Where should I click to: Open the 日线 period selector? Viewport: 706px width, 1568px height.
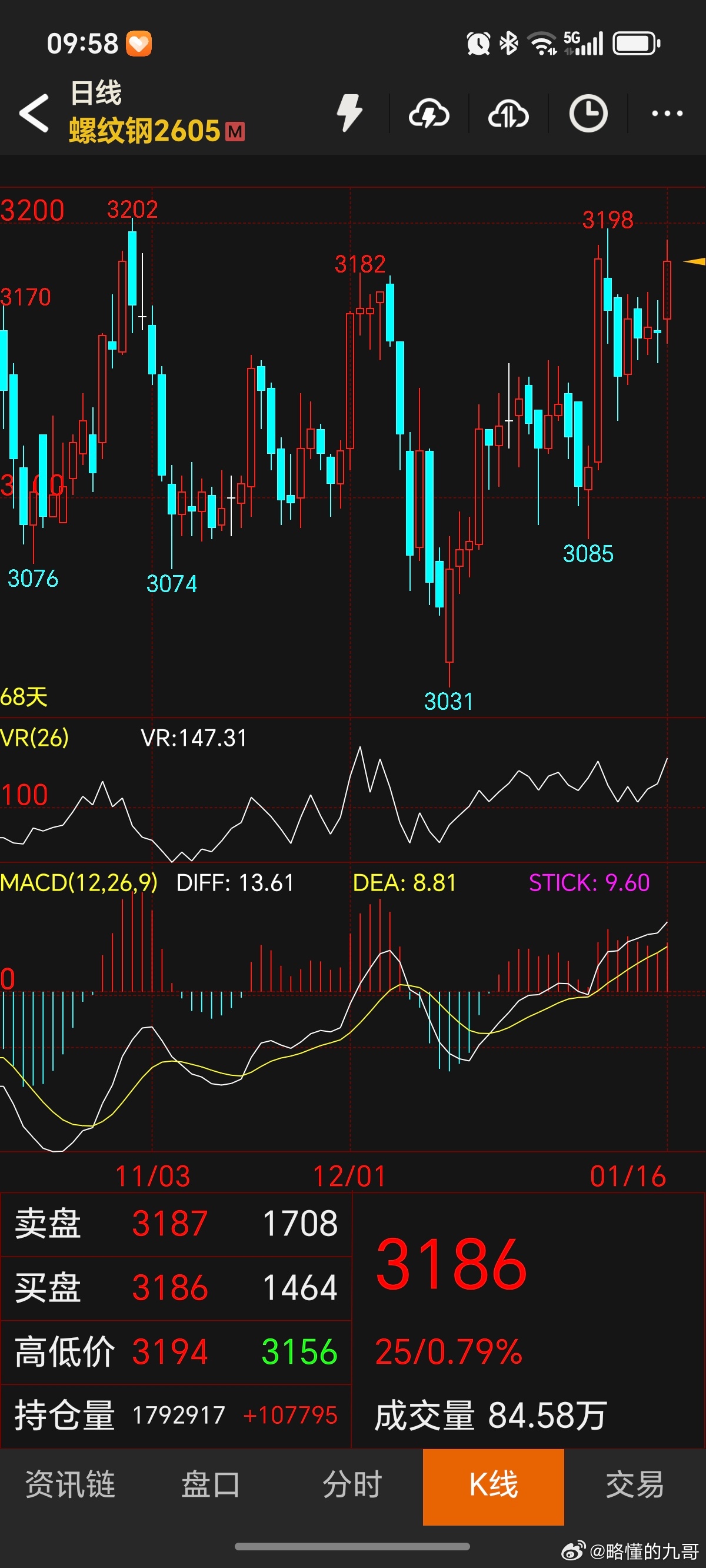click(x=96, y=93)
